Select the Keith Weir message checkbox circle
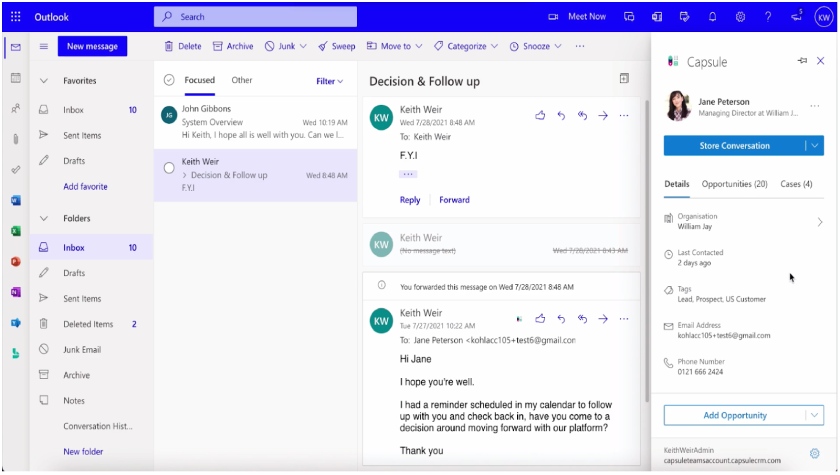This screenshot has height=475, width=840. (x=169, y=168)
